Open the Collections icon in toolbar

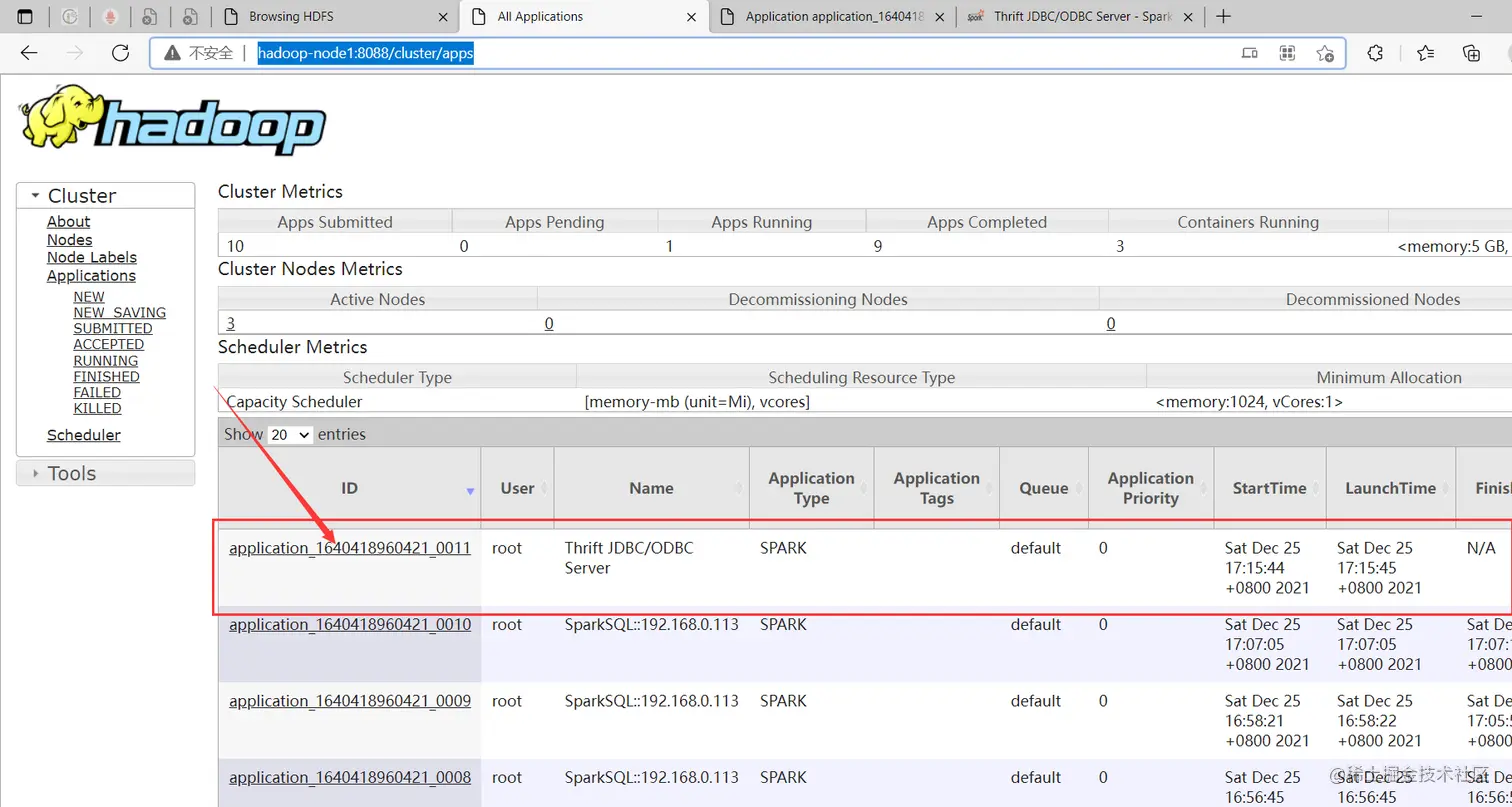pyautogui.click(x=1472, y=53)
